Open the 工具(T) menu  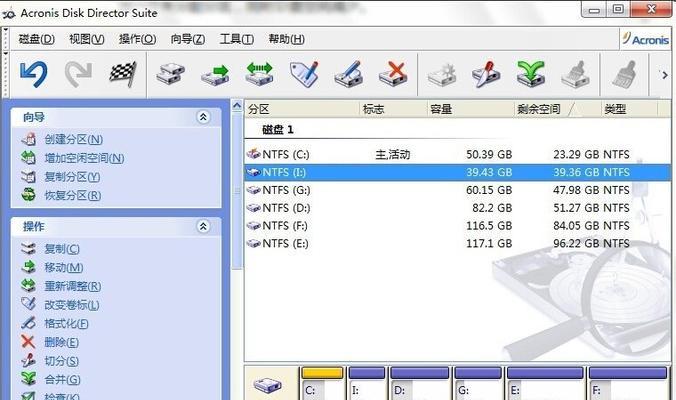(x=237, y=39)
